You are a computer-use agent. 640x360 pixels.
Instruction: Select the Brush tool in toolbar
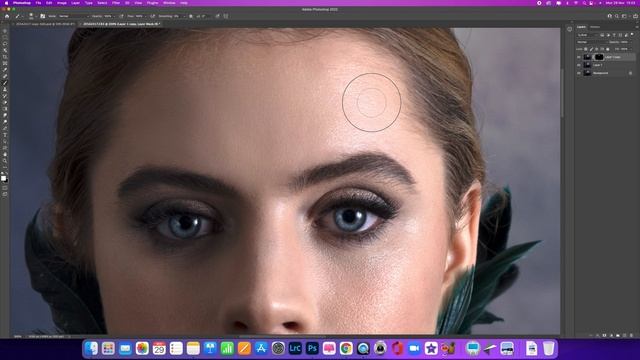pos(5,83)
